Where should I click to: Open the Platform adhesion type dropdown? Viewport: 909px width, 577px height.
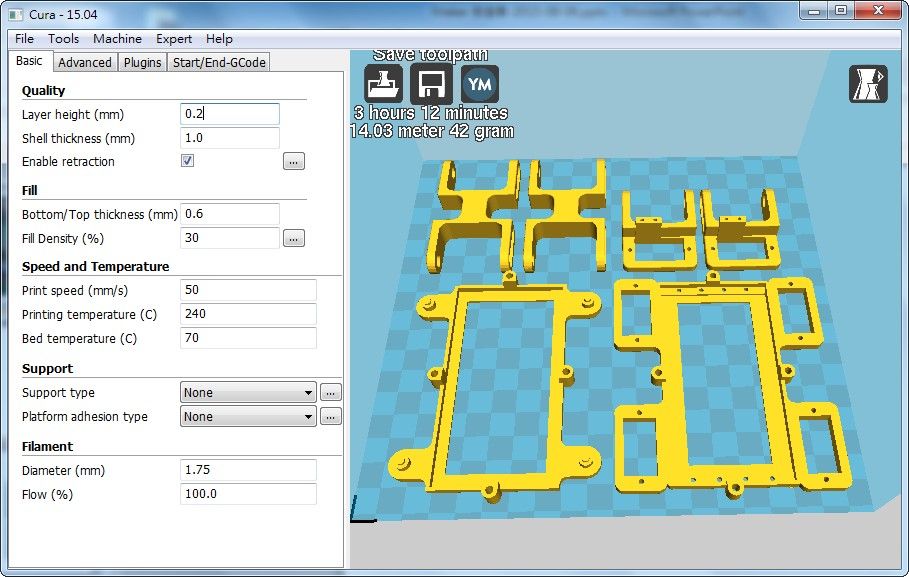pos(248,416)
